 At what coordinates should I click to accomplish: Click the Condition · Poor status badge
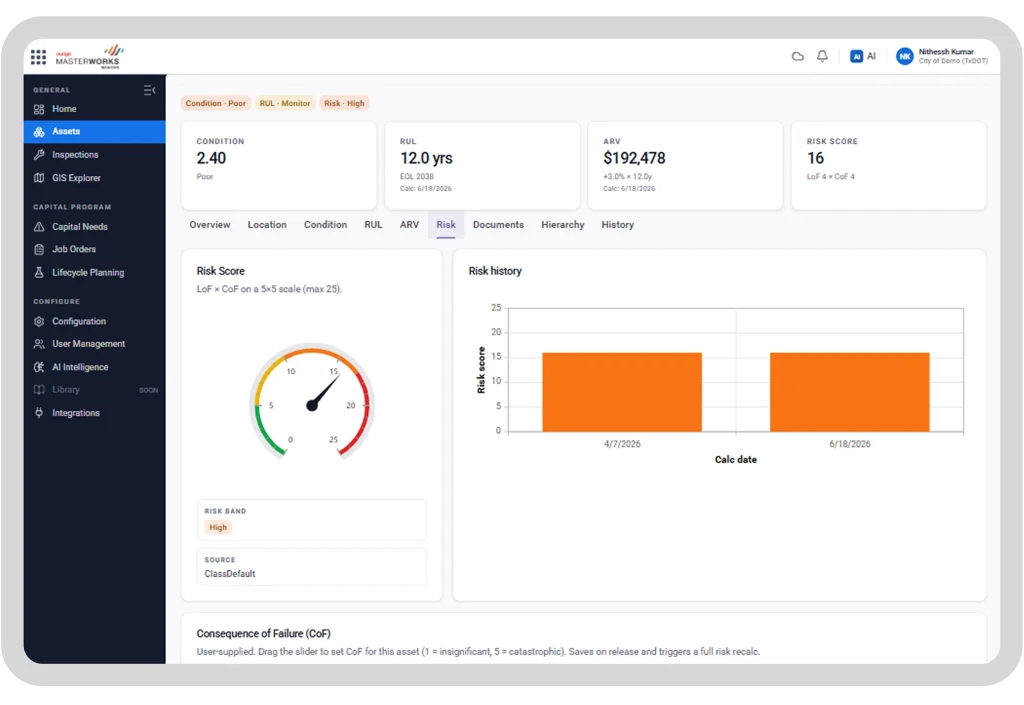coord(216,103)
